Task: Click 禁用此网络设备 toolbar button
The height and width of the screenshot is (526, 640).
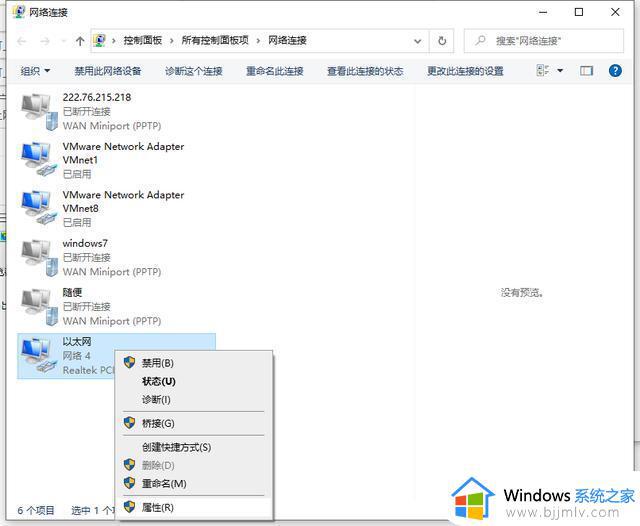Action: point(108,71)
